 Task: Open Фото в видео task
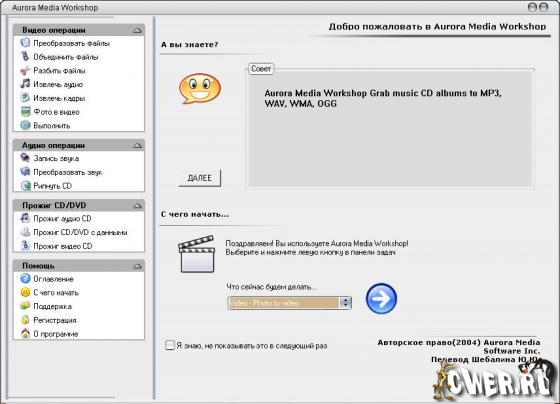[x=56, y=112]
